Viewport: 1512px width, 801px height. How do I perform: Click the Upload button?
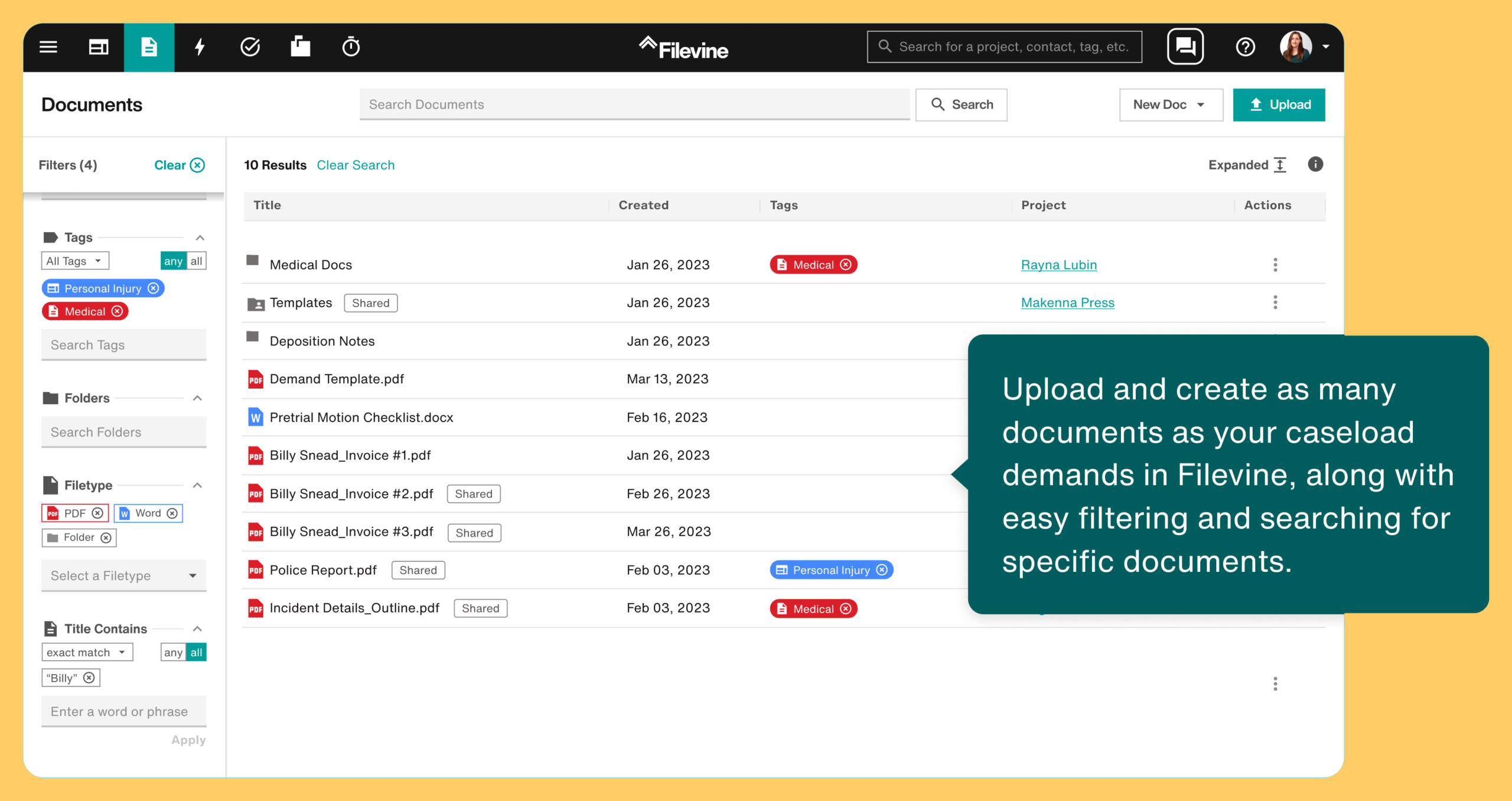[1279, 105]
